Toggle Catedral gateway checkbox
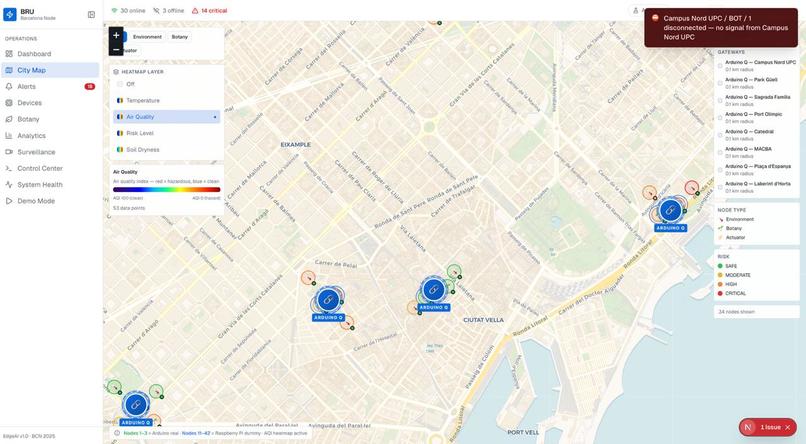This screenshot has width=806, height=444. (x=720, y=135)
